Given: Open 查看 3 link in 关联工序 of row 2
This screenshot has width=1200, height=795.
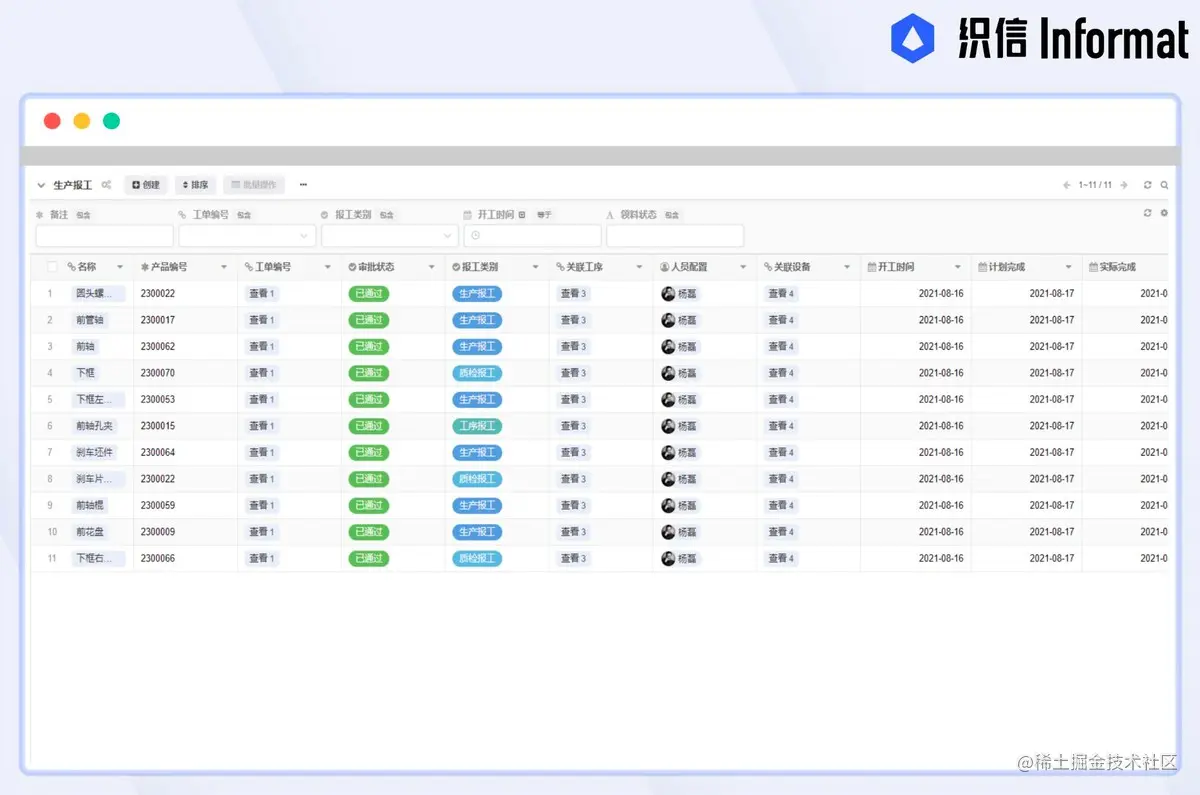Looking at the screenshot, I should (572, 320).
